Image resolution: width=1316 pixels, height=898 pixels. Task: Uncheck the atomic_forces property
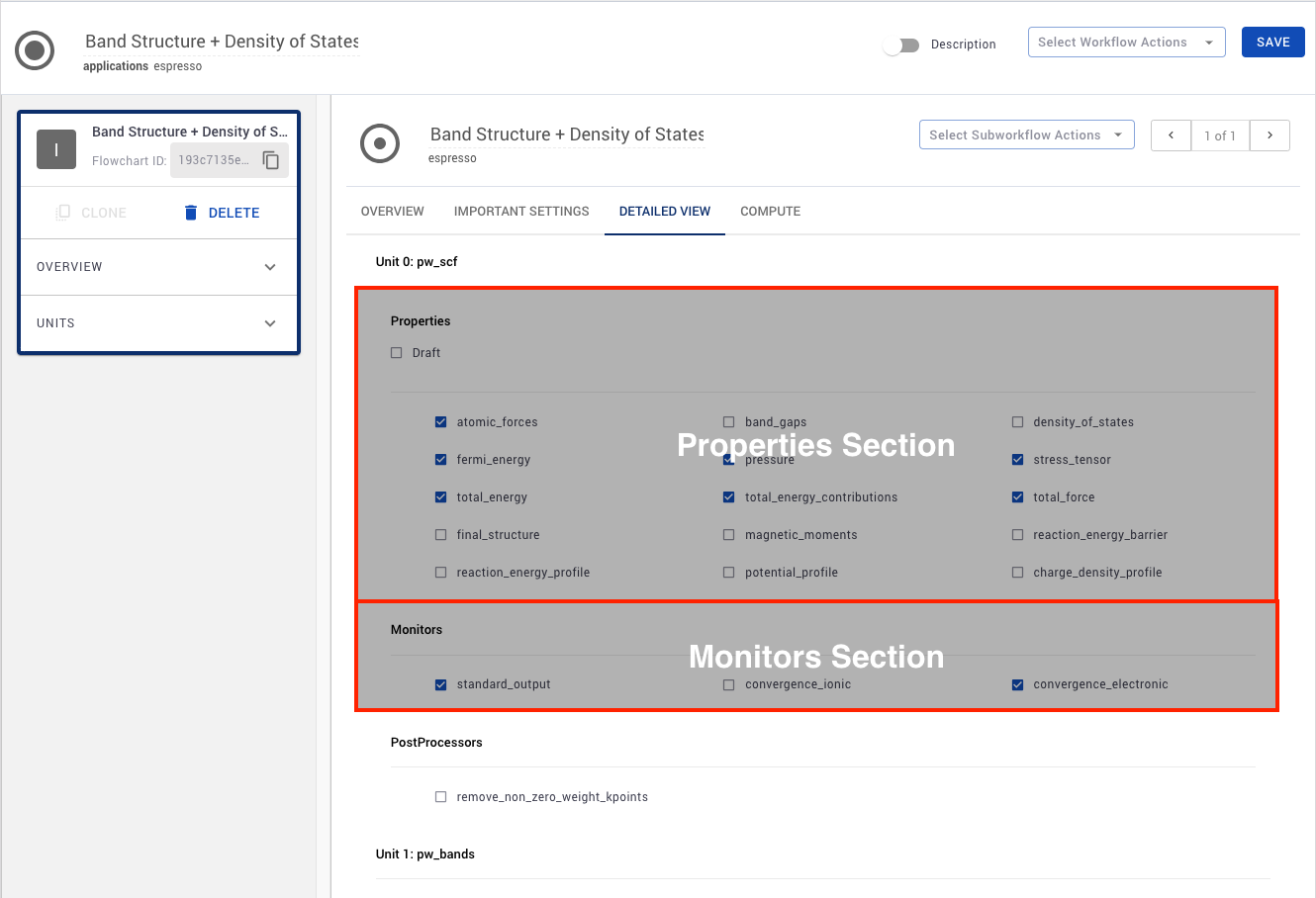(441, 422)
